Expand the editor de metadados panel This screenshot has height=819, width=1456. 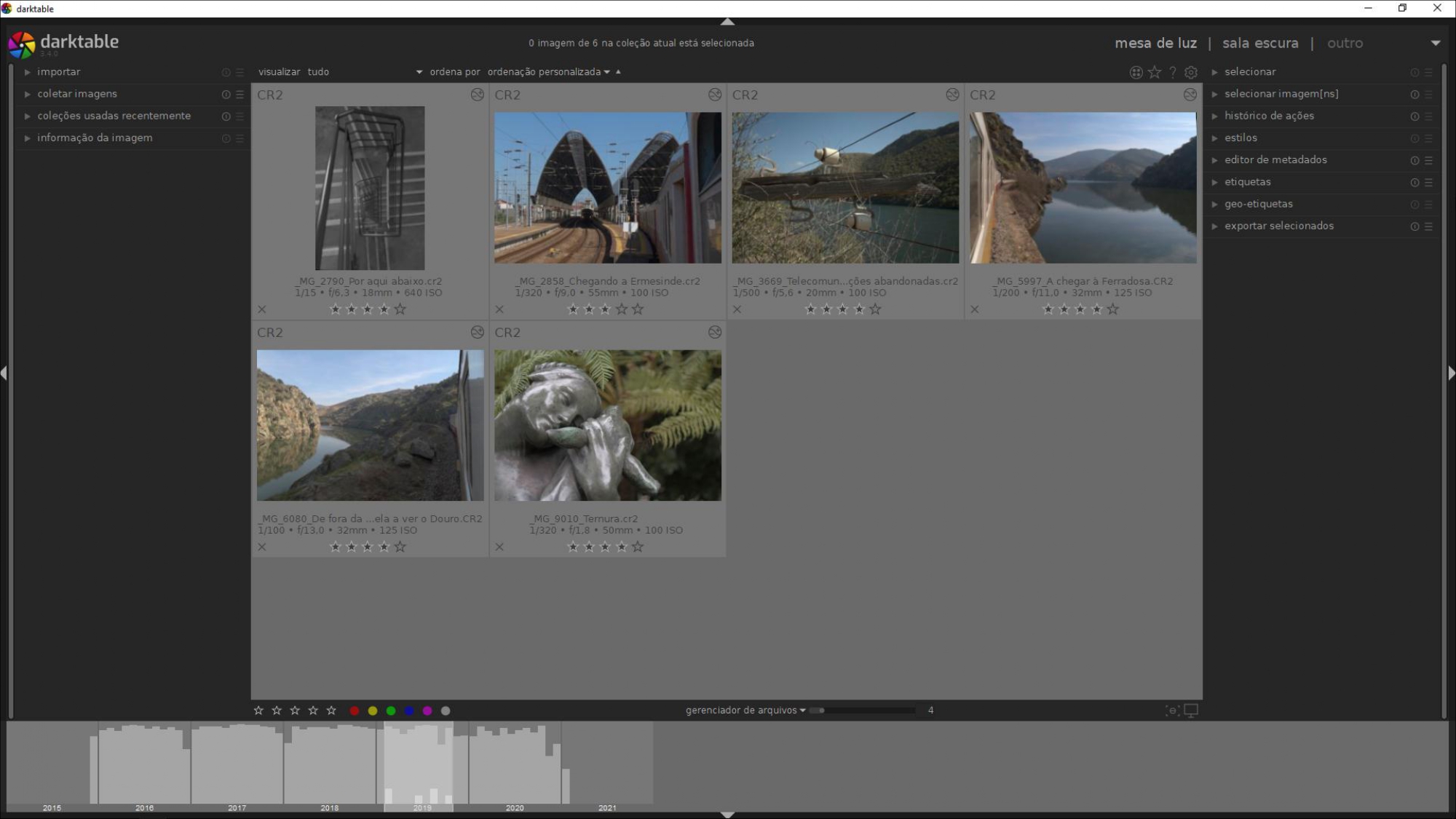[1275, 160]
